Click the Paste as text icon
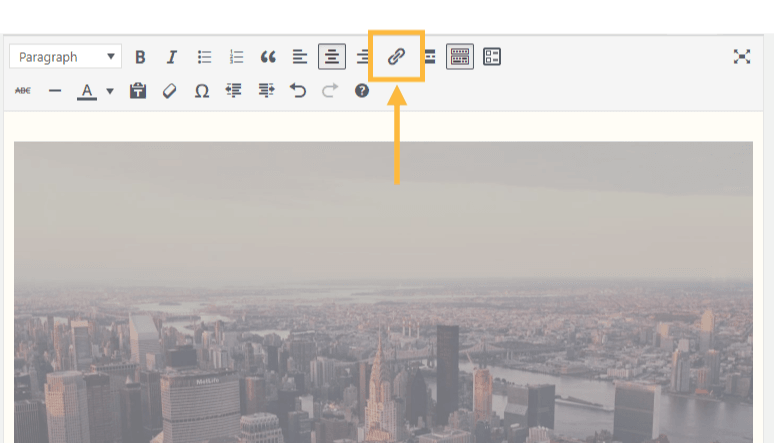774x443 pixels. click(x=138, y=91)
